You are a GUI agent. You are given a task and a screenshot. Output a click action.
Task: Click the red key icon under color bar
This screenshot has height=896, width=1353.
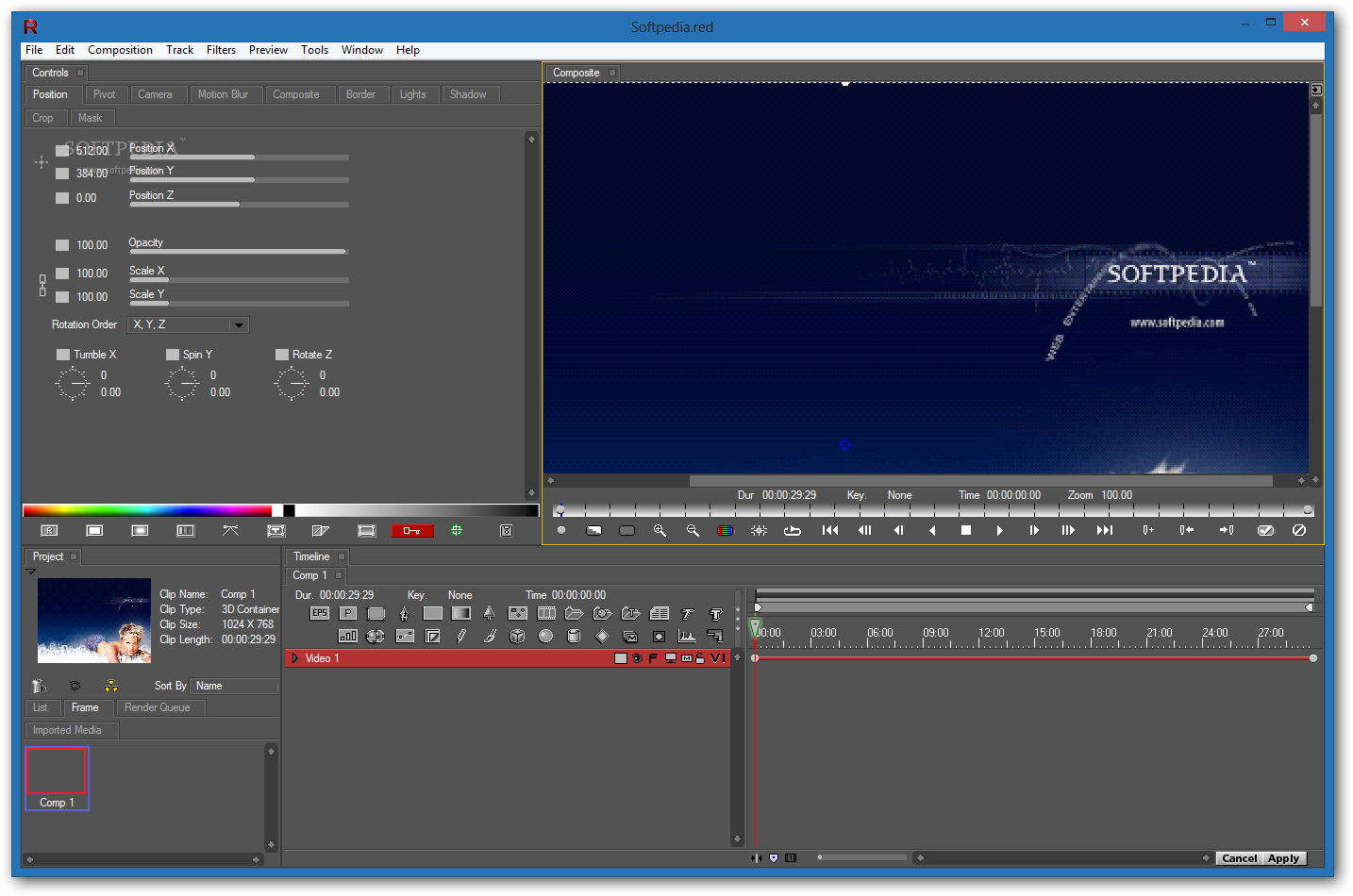tap(412, 531)
